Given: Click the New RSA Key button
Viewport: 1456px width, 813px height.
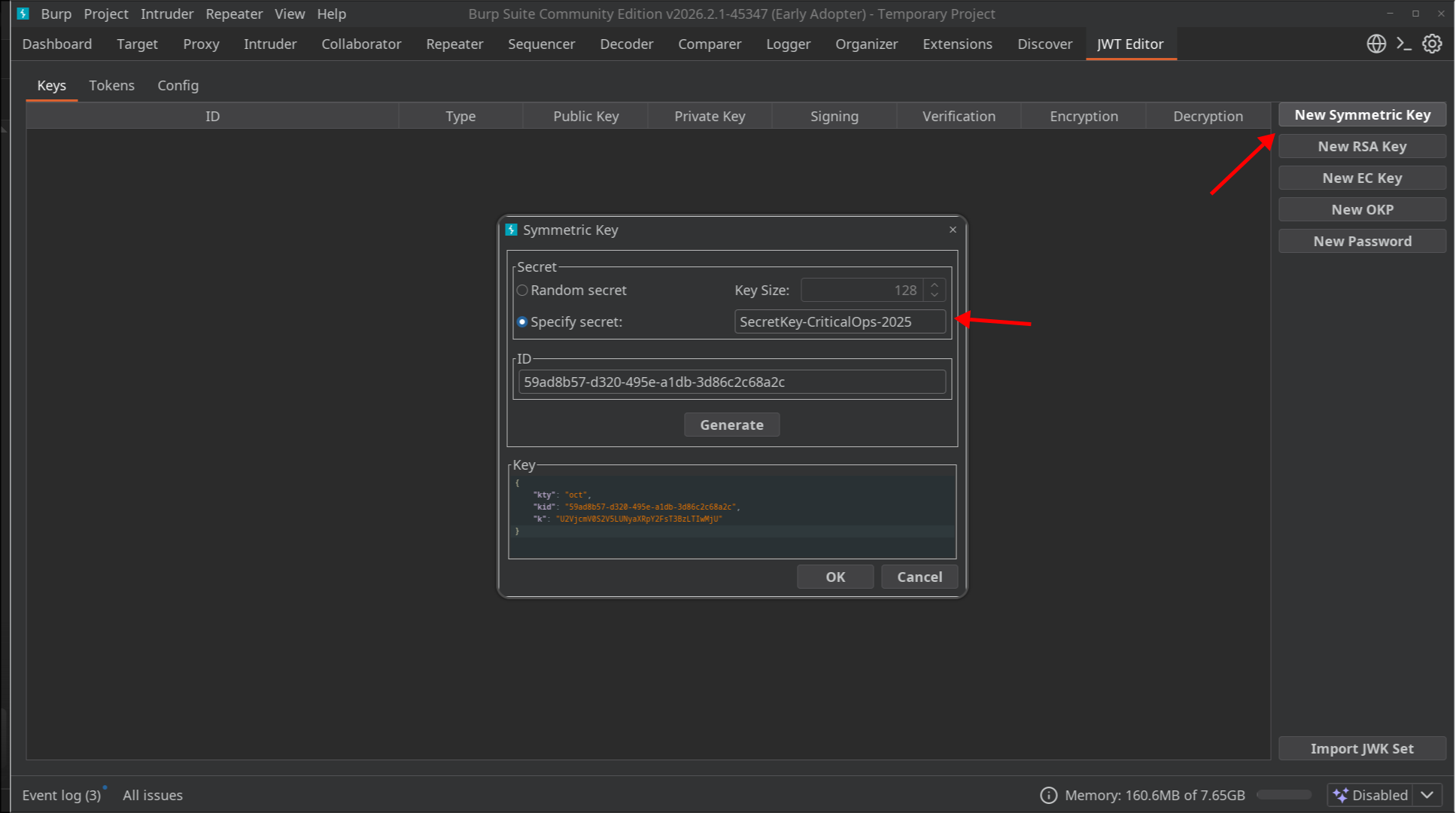Looking at the screenshot, I should tap(1362, 147).
